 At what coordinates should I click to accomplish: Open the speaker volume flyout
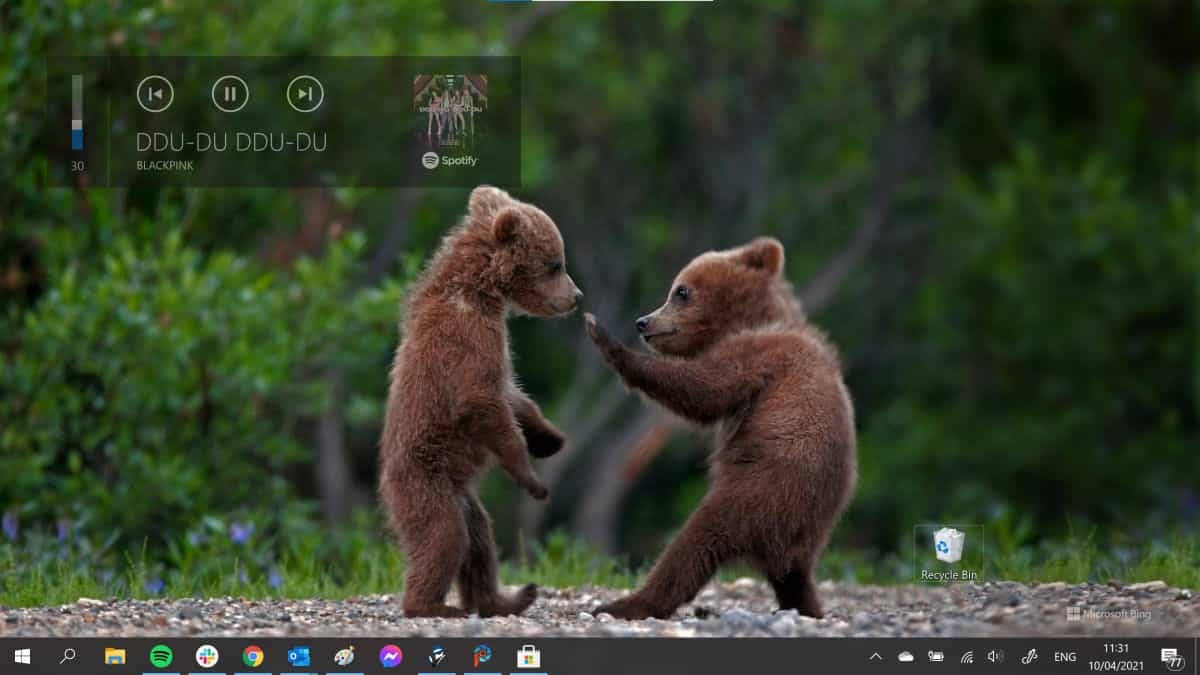[x=995, y=657]
